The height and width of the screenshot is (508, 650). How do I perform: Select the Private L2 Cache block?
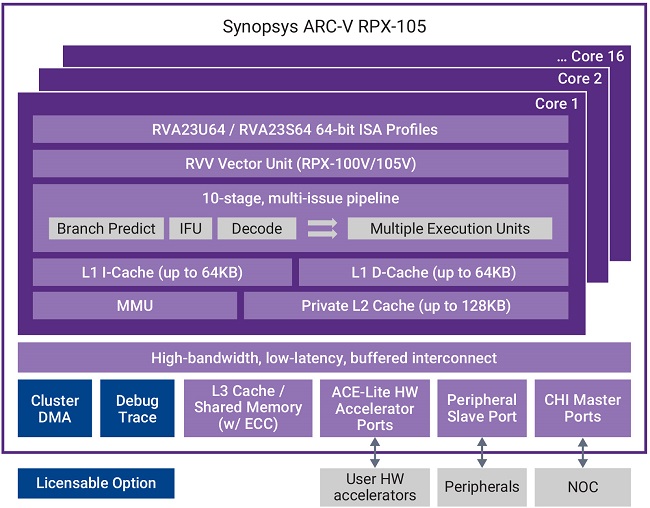(x=406, y=306)
